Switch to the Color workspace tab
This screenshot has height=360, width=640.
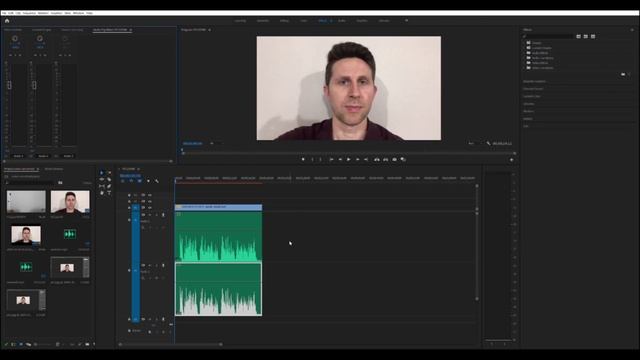304,20
